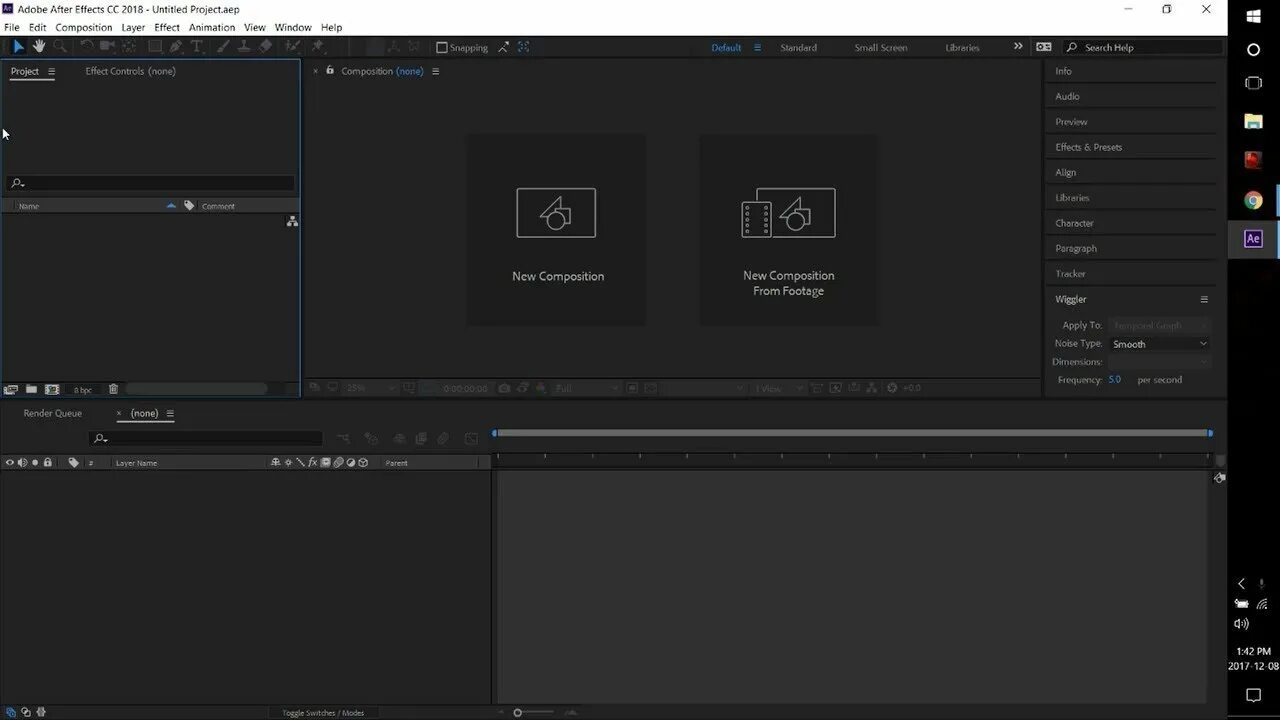
Task: Open the timeline (none) panel menu
Action: [x=170, y=413]
